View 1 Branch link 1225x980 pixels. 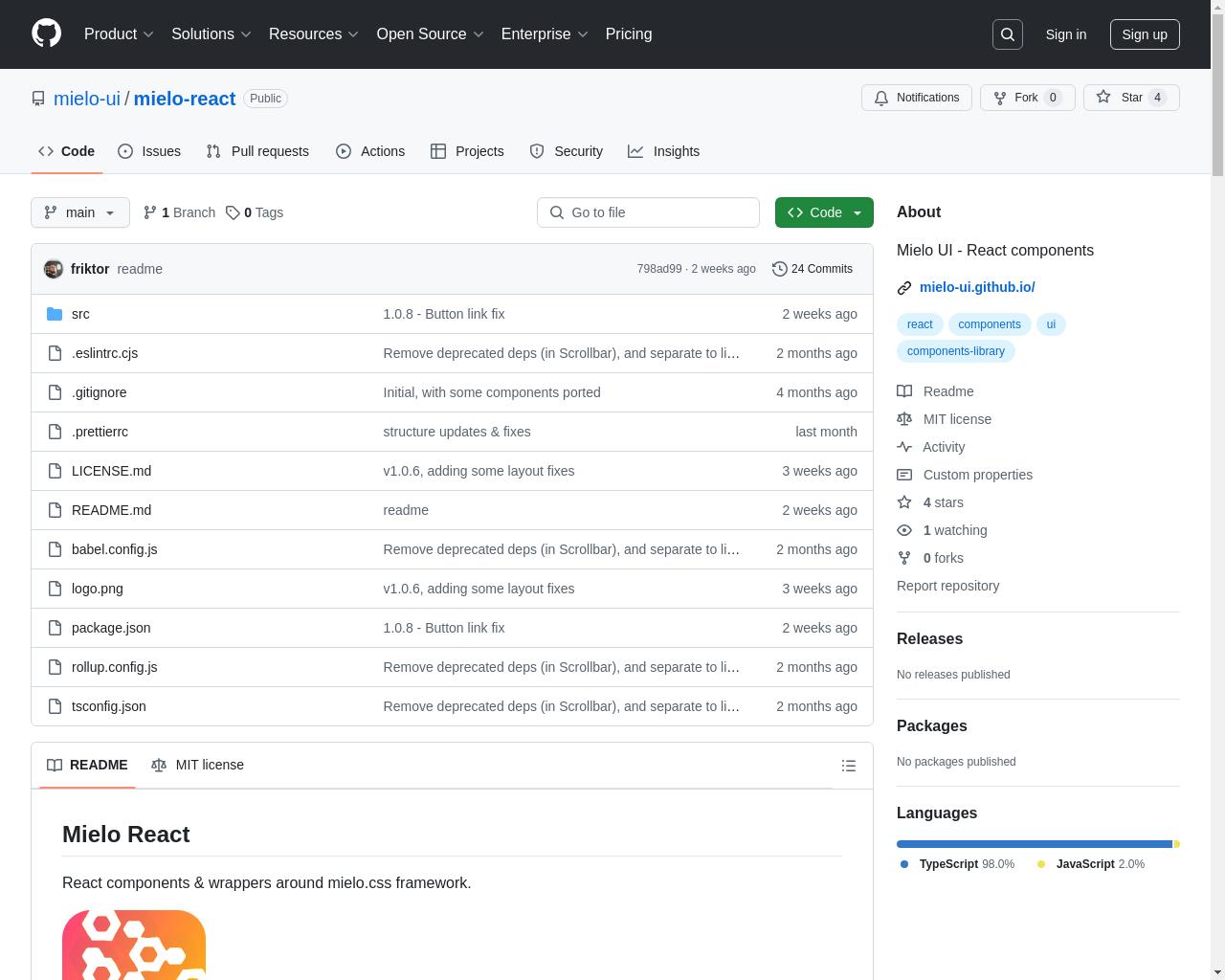coord(179,212)
